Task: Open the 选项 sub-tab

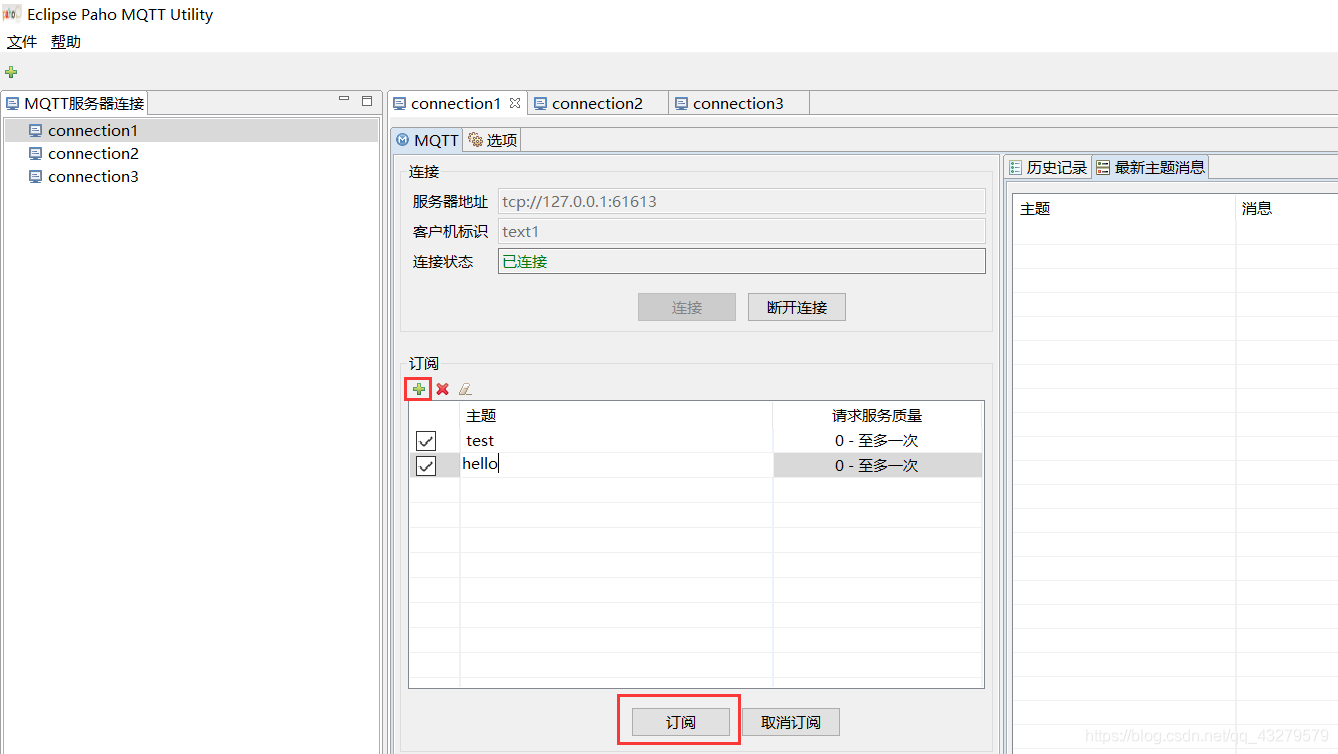Action: 492,140
